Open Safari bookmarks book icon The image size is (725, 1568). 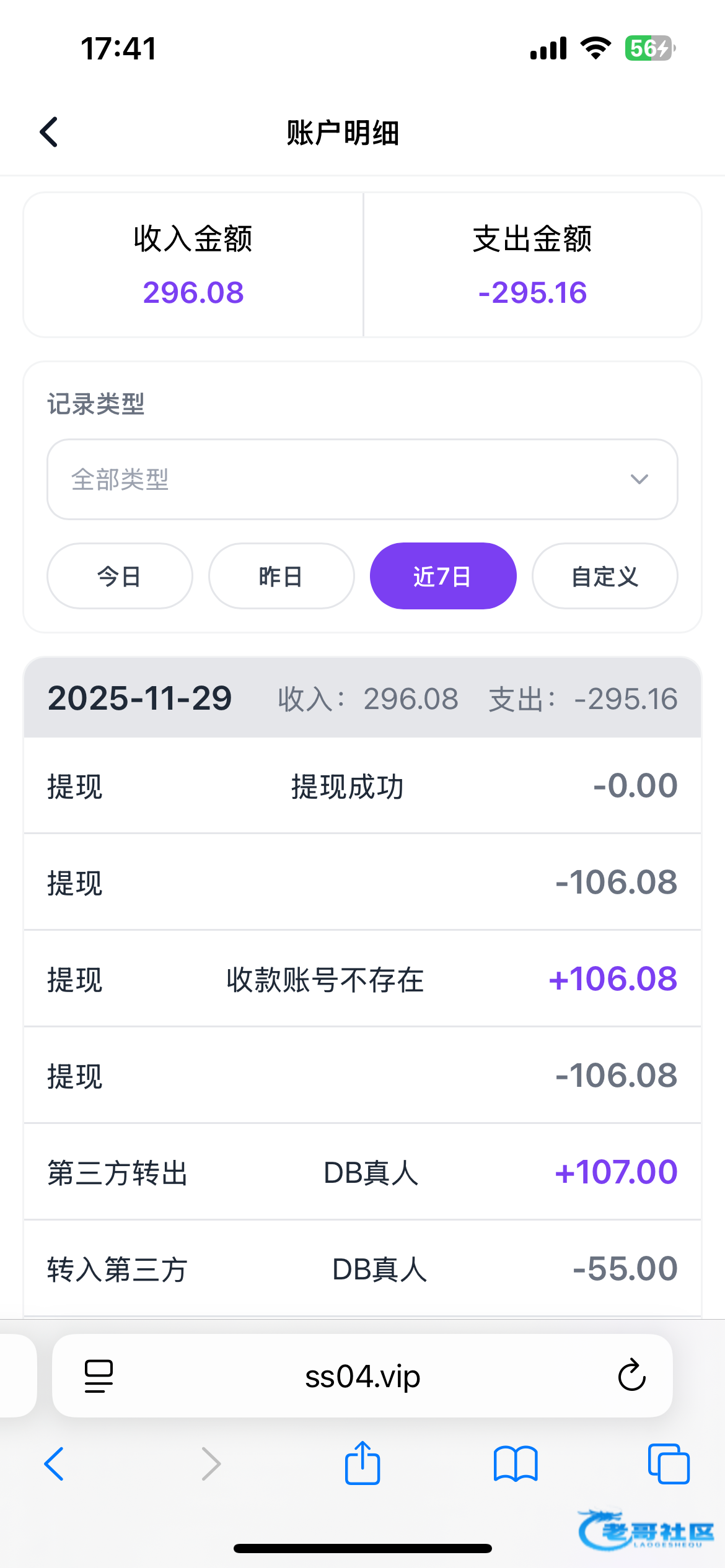(x=516, y=1464)
